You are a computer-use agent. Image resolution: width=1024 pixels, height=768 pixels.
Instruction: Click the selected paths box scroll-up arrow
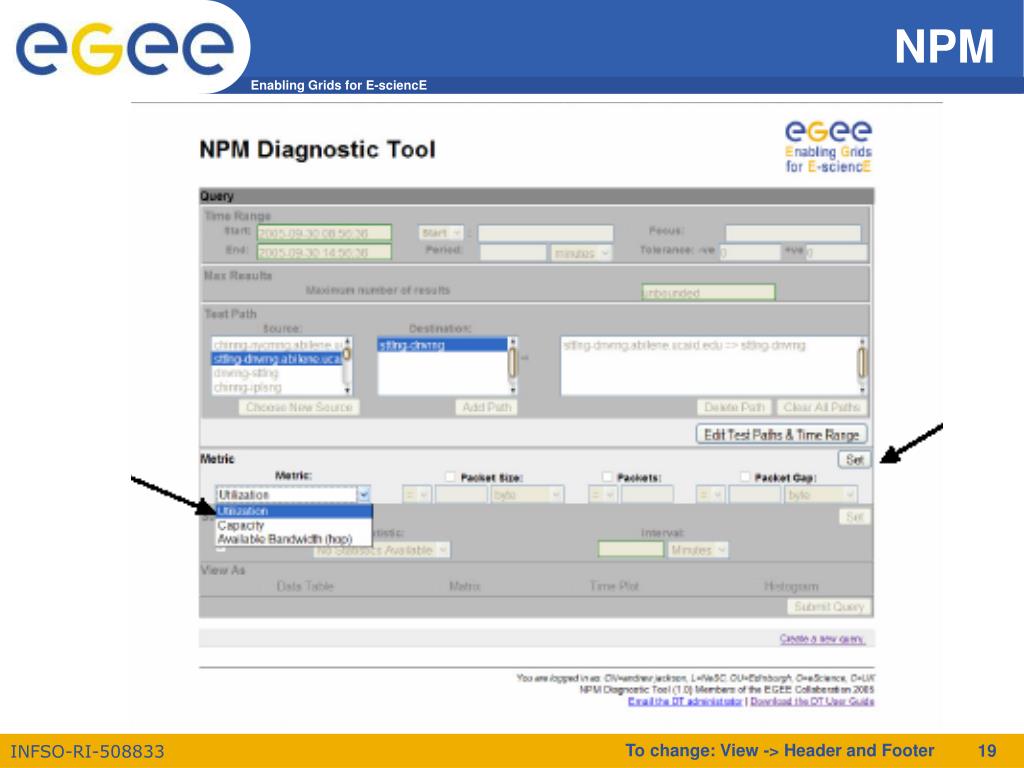coord(863,342)
